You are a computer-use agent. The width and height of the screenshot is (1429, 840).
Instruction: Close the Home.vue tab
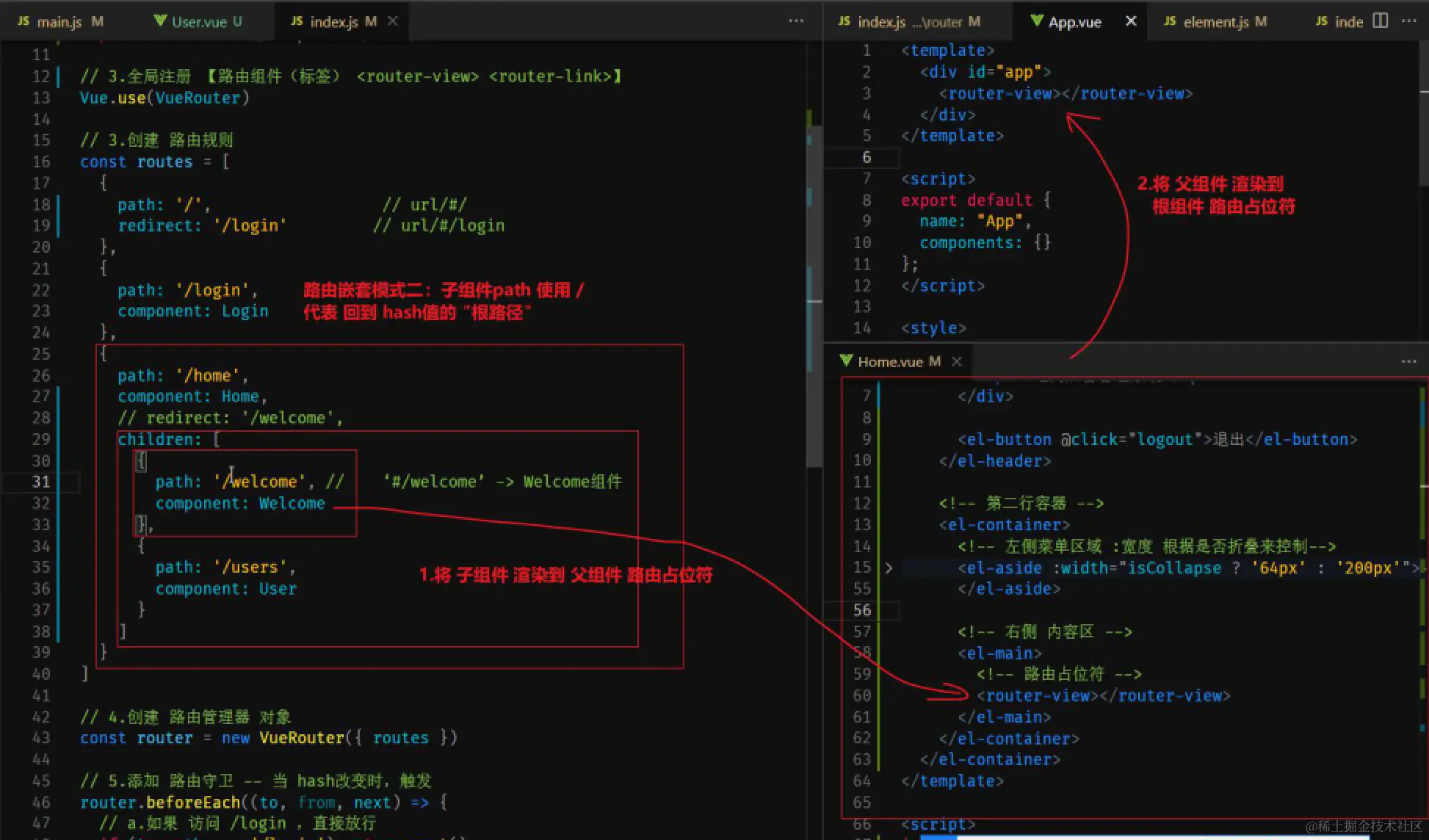coord(957,361)
